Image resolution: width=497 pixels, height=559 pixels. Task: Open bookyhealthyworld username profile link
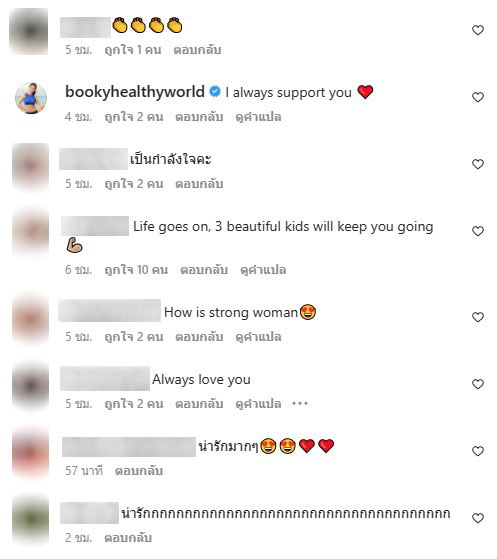coord(135,92)
